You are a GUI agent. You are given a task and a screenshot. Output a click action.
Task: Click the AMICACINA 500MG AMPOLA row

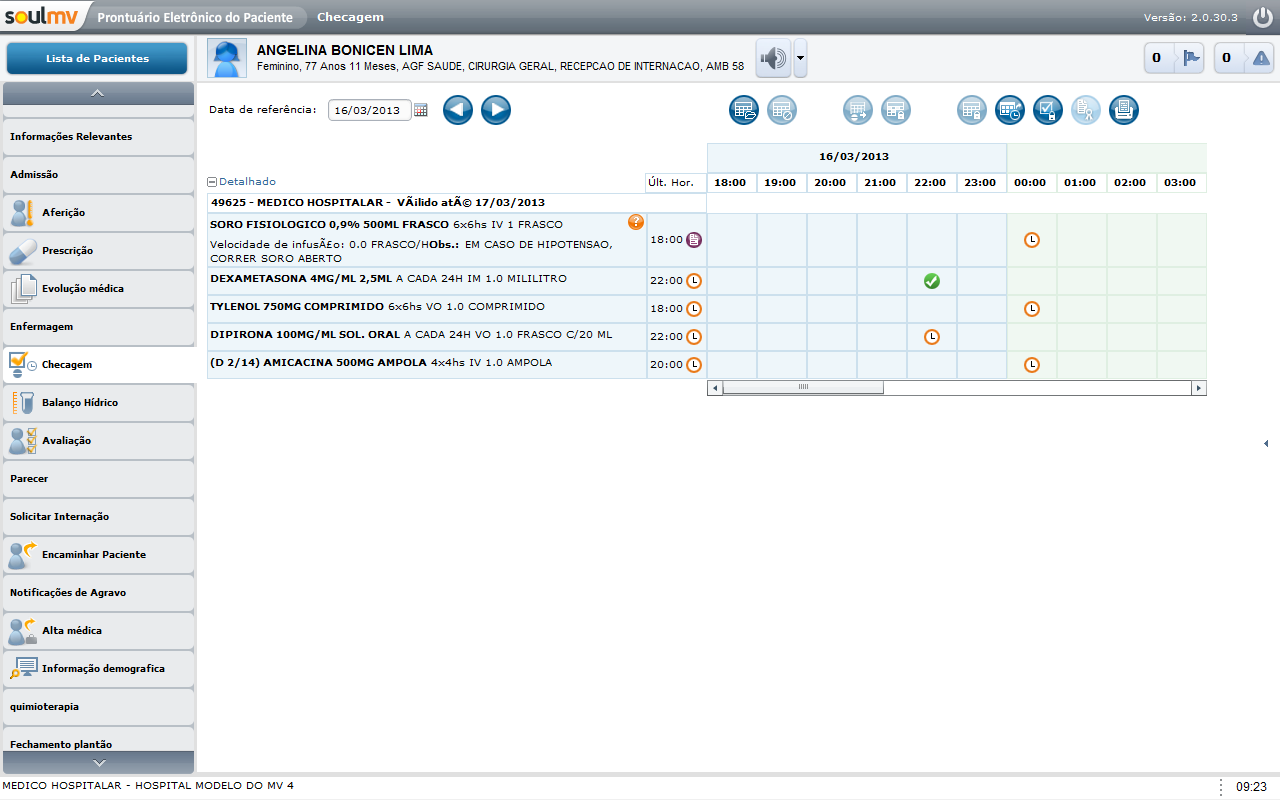pos(427,365)
